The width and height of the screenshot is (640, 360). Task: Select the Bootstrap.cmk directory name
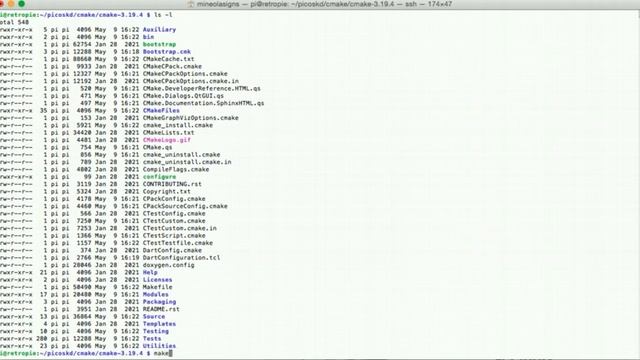[167, 51]
